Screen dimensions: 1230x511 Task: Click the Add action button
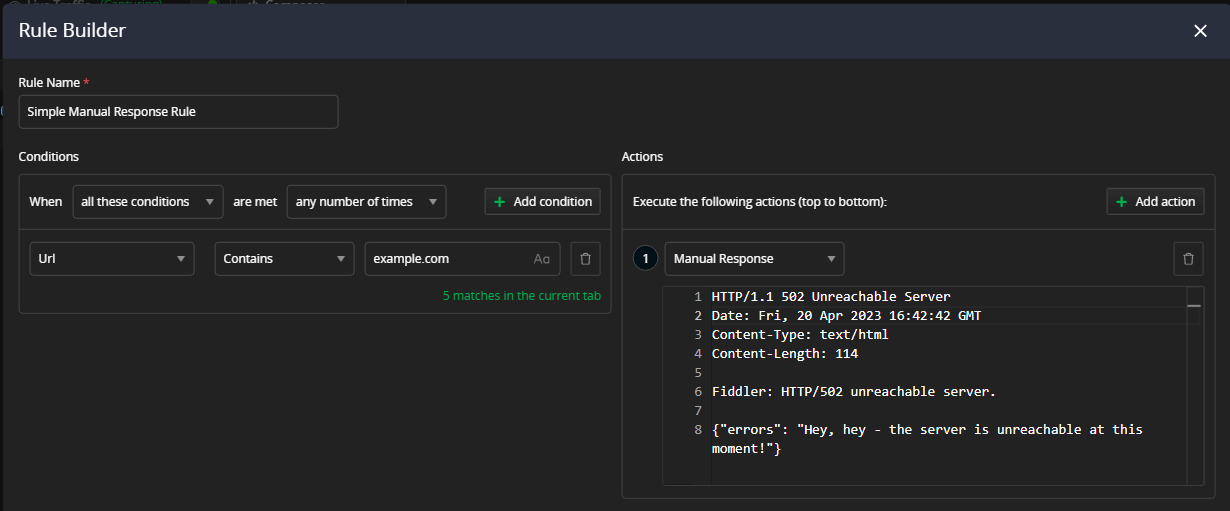(1155, 201)
